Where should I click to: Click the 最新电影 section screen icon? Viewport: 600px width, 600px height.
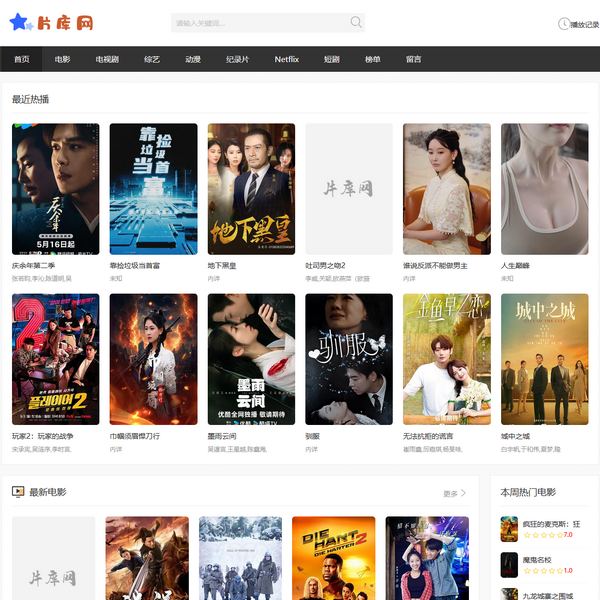[x=17, y=492]
